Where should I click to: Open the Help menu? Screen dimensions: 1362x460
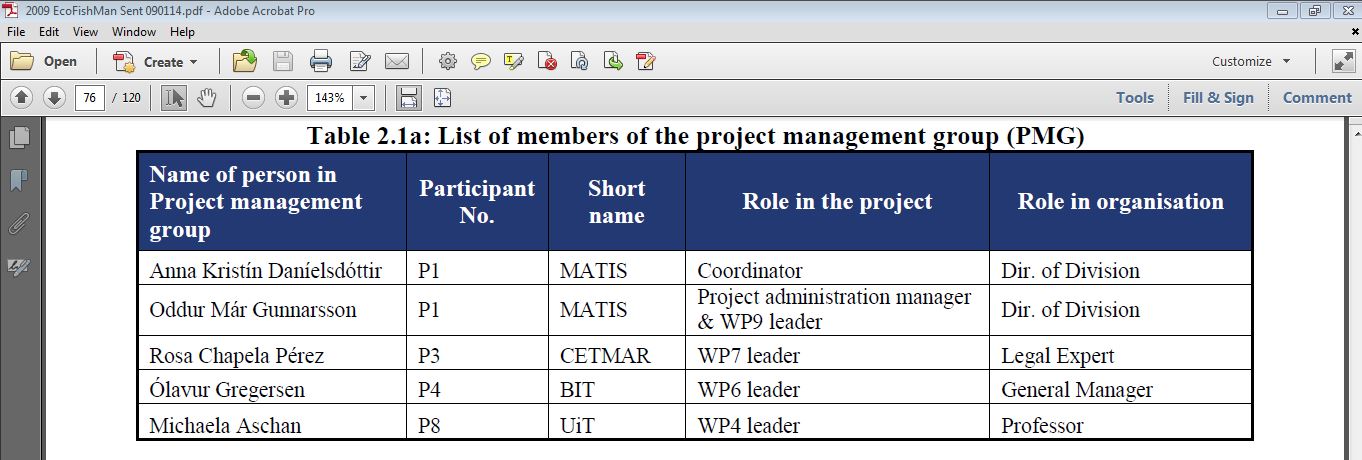point(182,32)
